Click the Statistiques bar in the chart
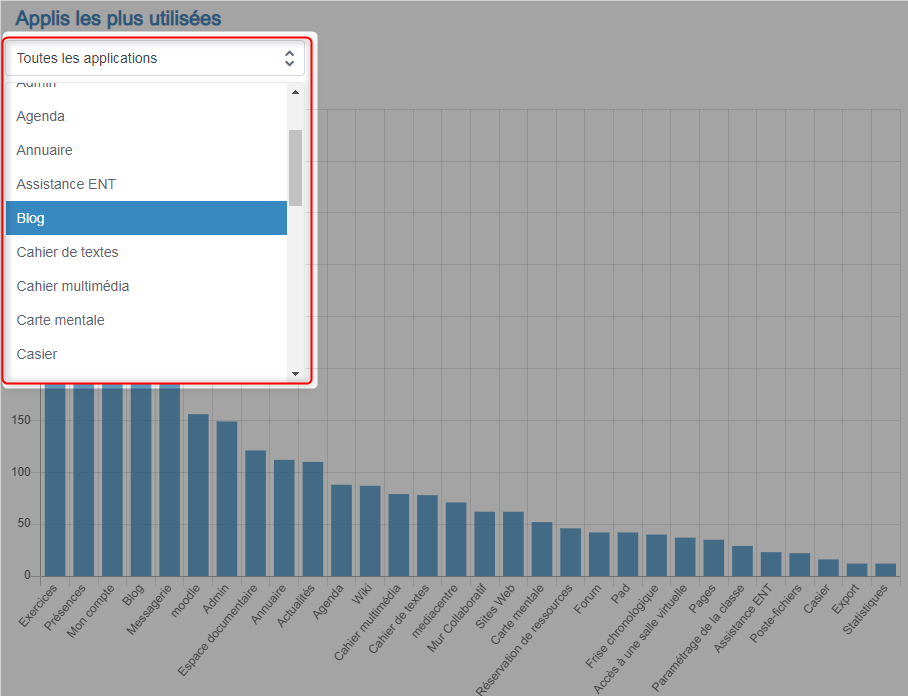This screenshot has height=696, width=908. [885, 570]
